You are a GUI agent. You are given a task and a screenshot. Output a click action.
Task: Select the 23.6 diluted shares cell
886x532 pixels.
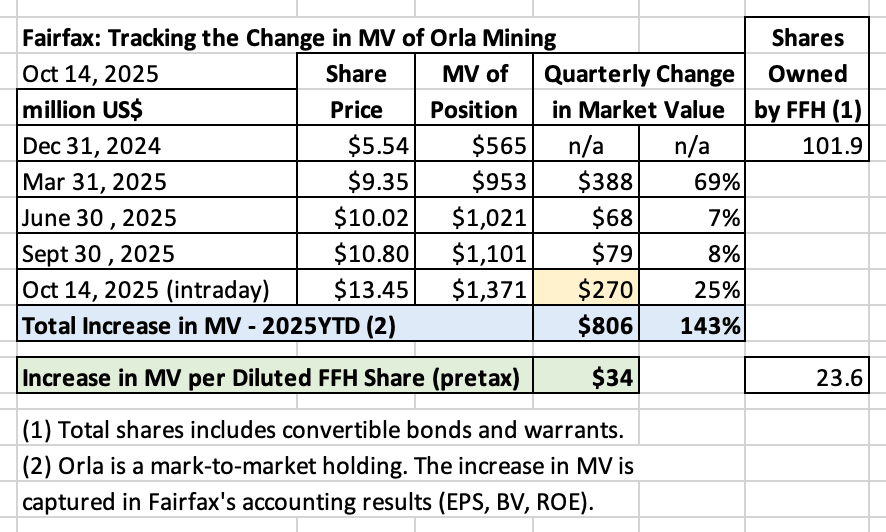807,377
